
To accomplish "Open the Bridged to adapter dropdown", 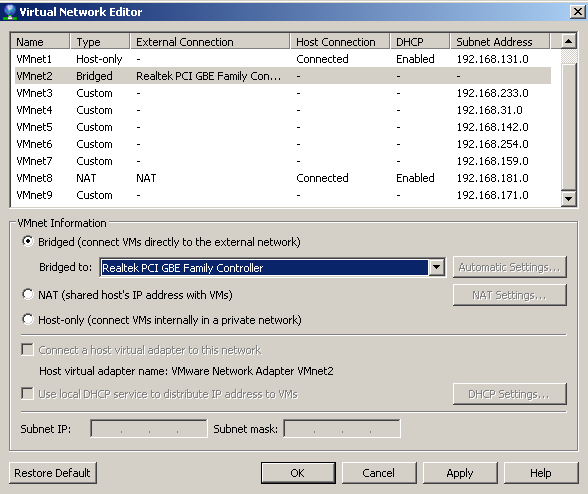I will pos(436,267).
